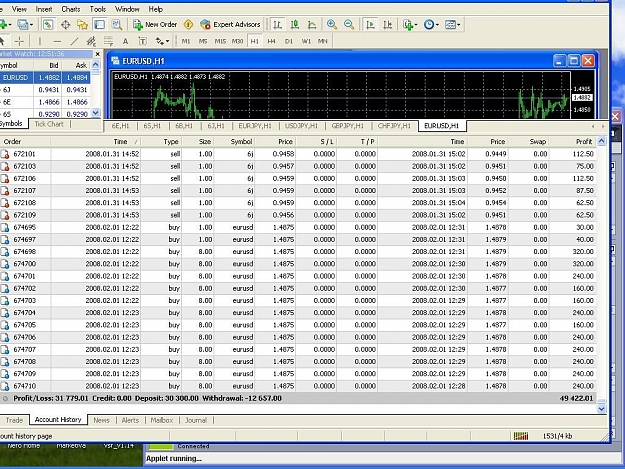Sort history by Profit column header

(x=572, y=141)
